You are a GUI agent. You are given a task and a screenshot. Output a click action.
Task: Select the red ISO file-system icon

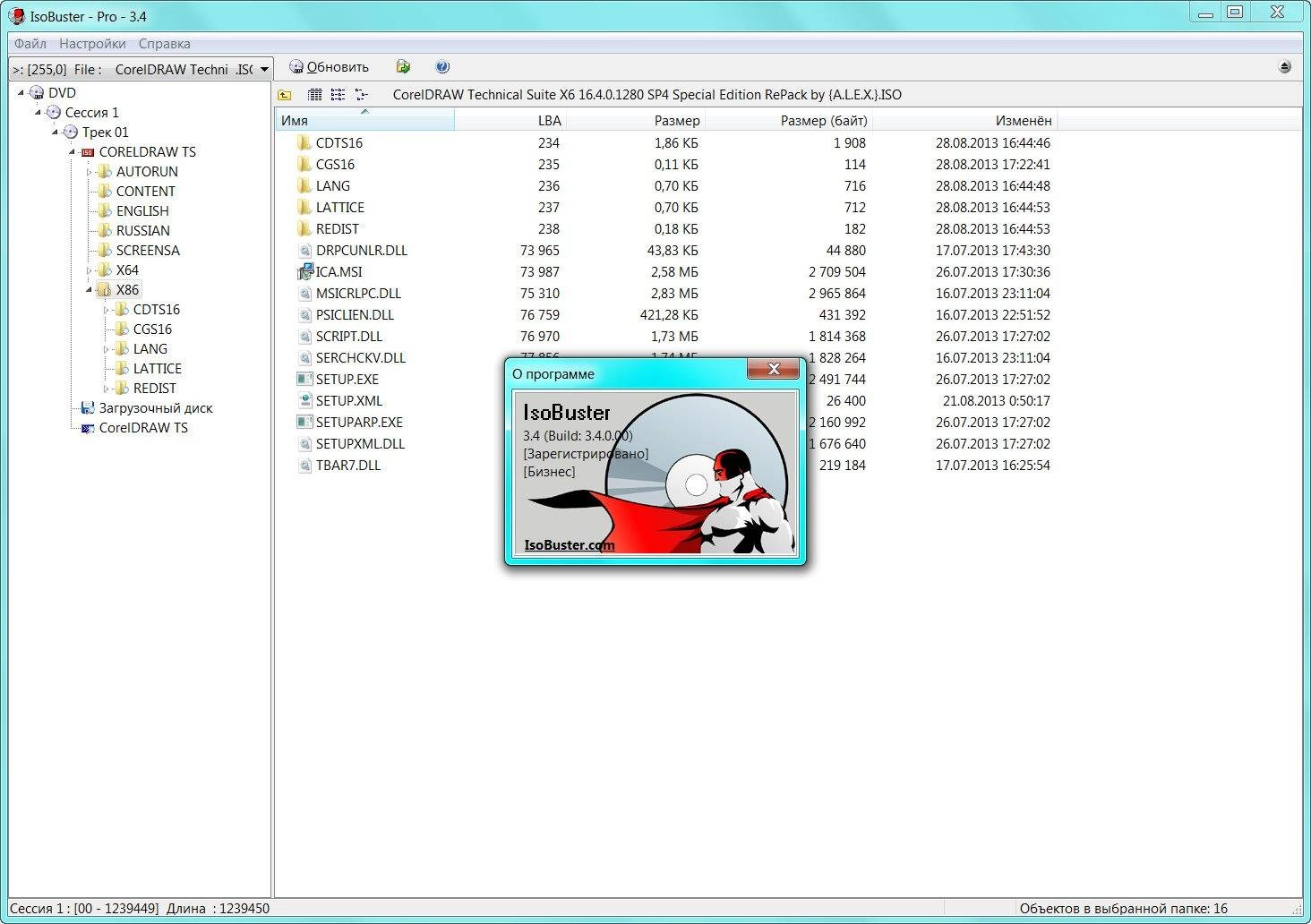pyautogui.click(x=88, y=152)
